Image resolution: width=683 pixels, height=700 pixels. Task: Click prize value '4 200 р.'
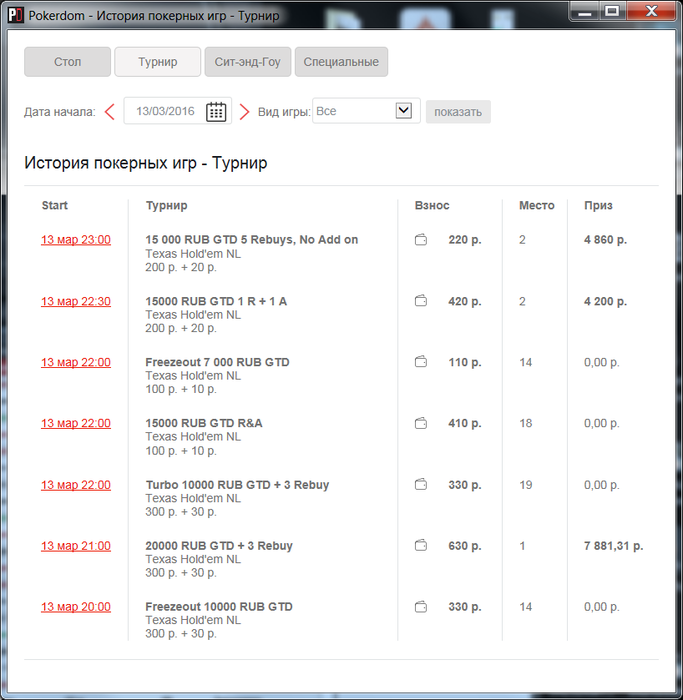605,301
